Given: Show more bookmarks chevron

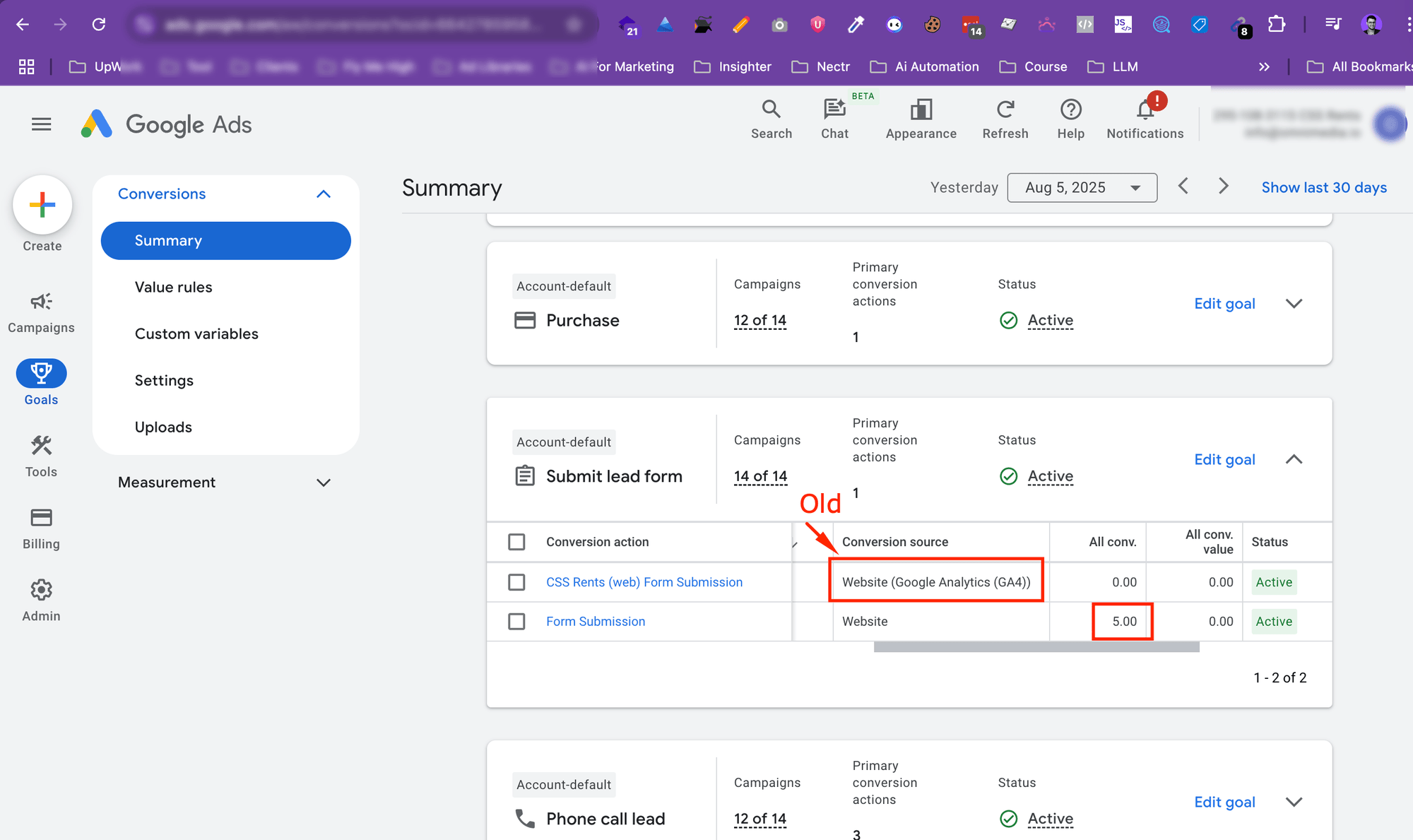Looking at the screenshot, I should 1264,66.
